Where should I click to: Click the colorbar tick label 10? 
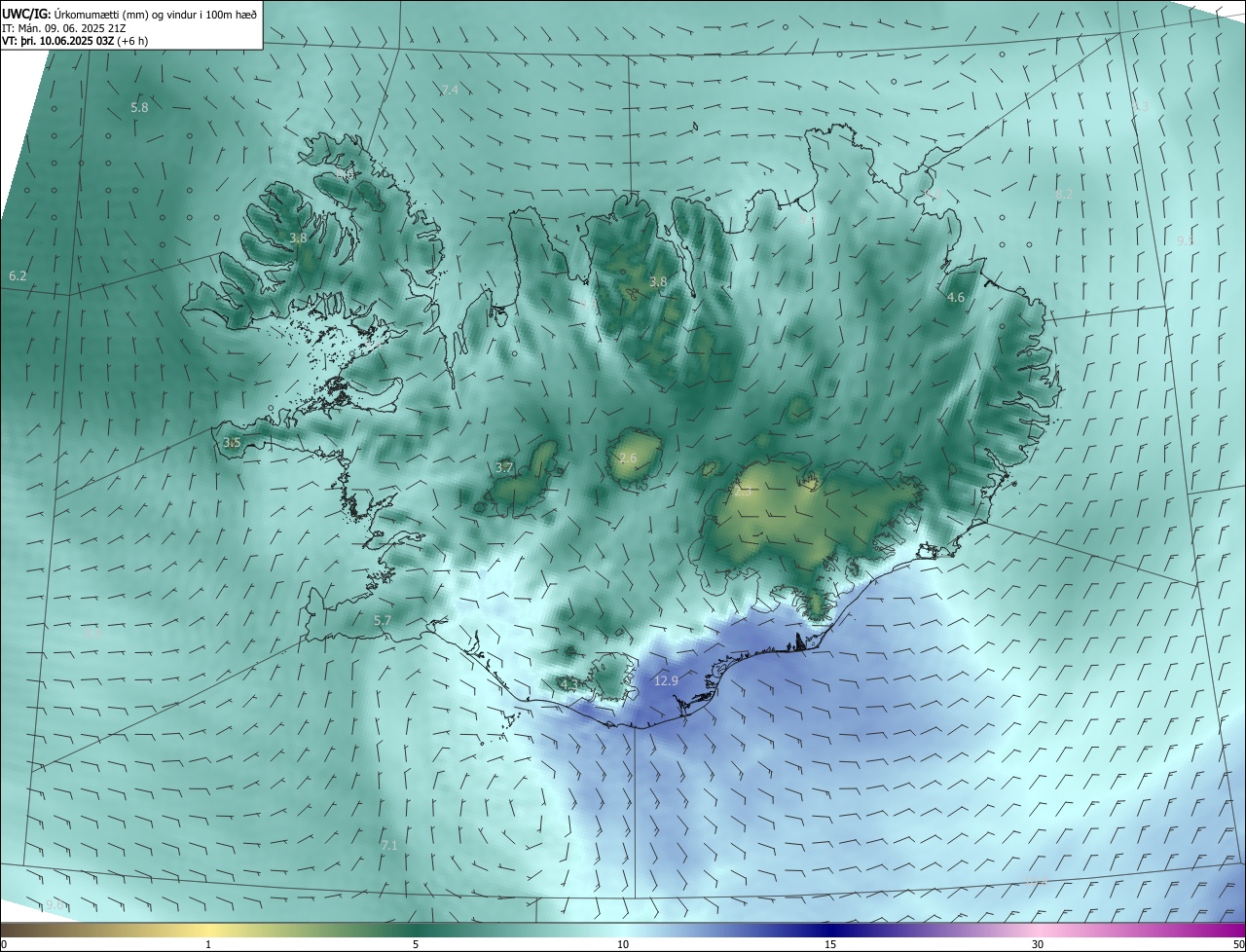tap(623, 944)
